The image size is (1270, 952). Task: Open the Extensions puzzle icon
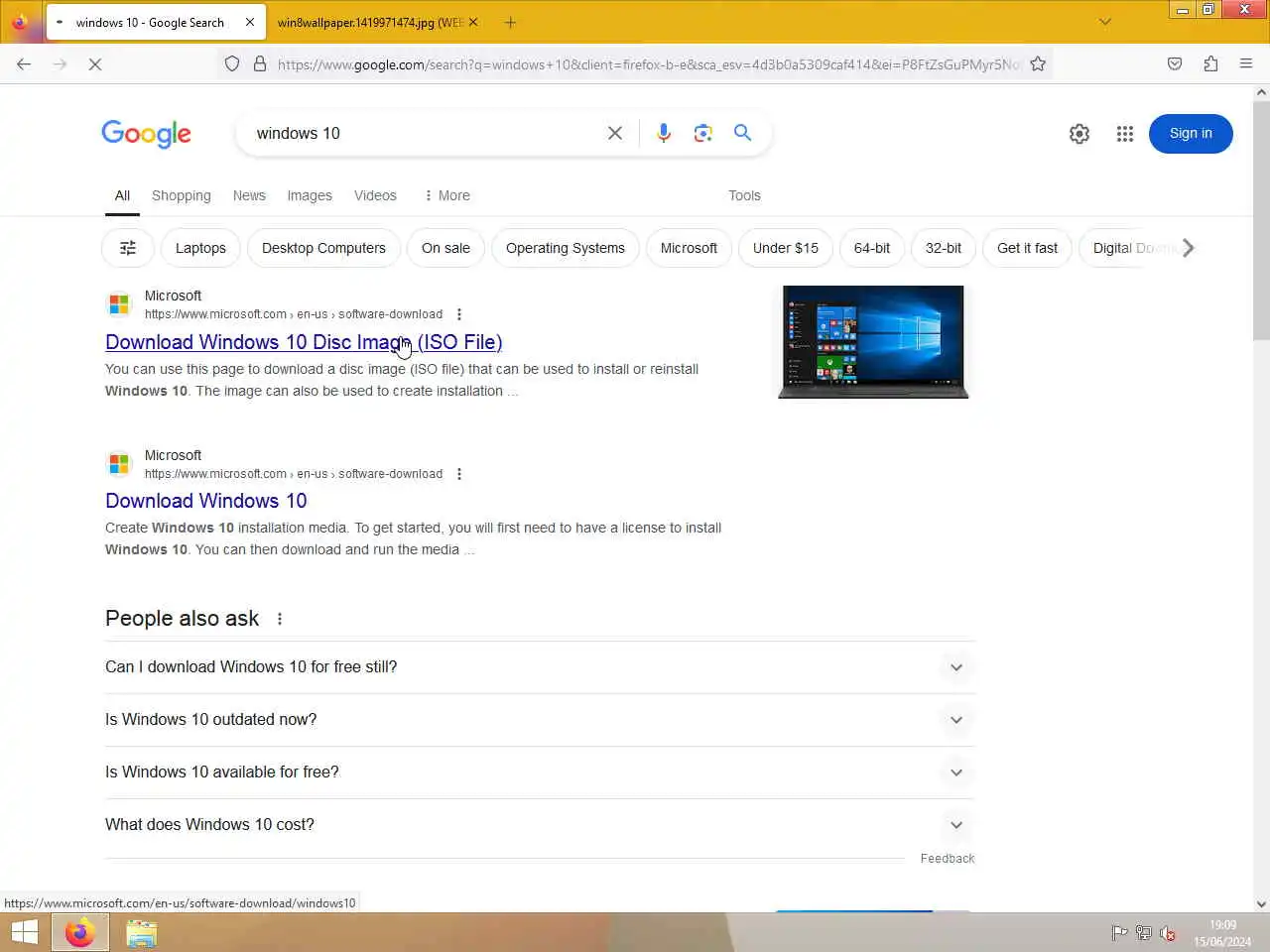(x=1210, y=64)
